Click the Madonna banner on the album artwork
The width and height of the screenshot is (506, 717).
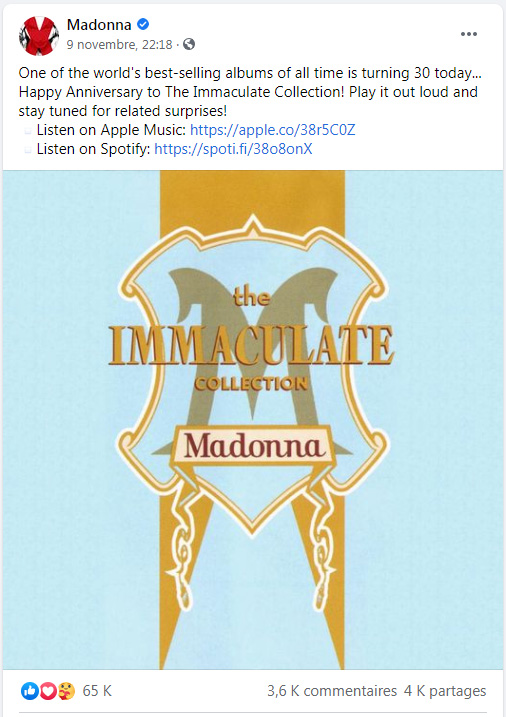(x=253, y=446)
